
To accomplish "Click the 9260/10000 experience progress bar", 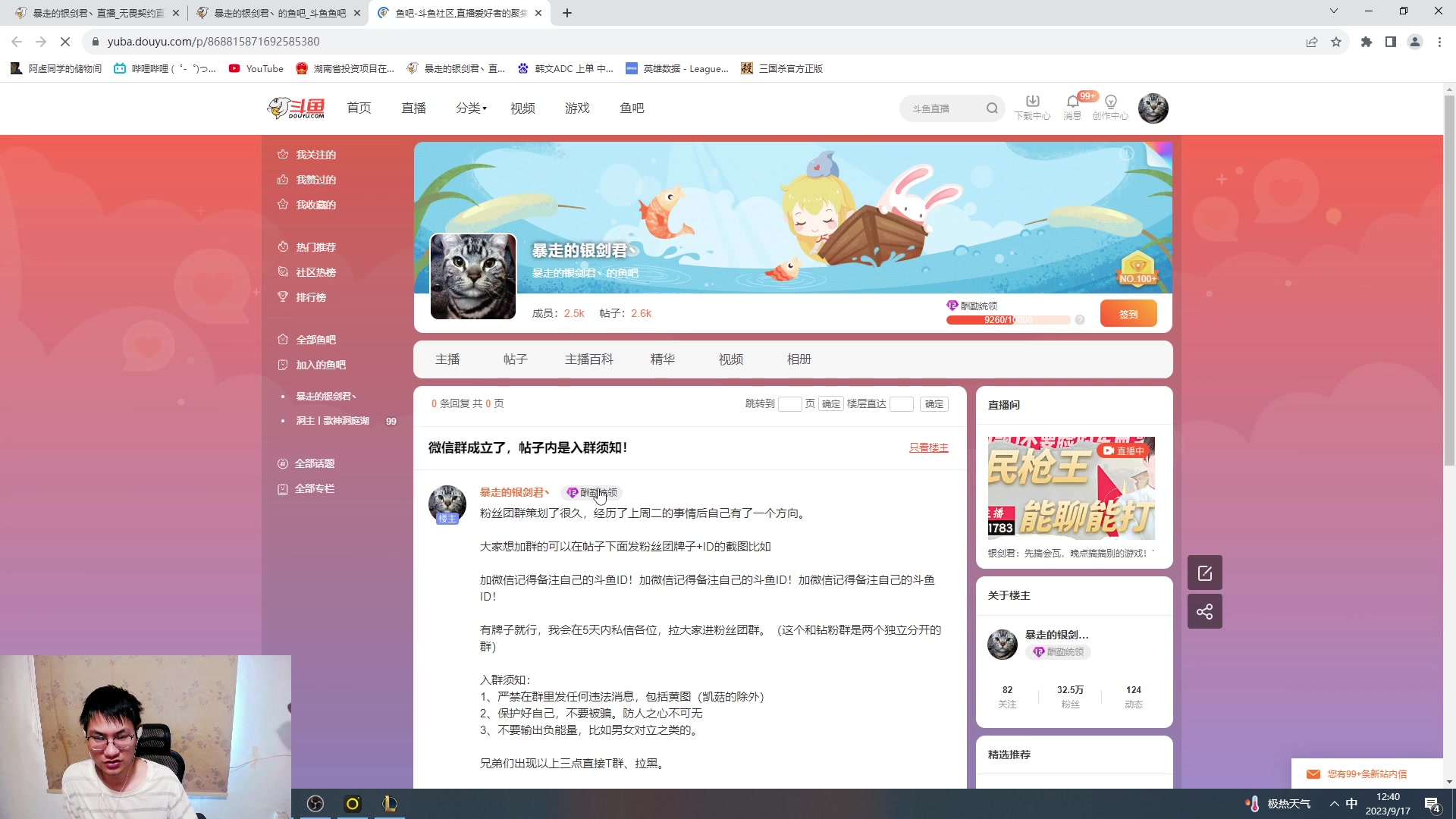I will [1009, 319].
